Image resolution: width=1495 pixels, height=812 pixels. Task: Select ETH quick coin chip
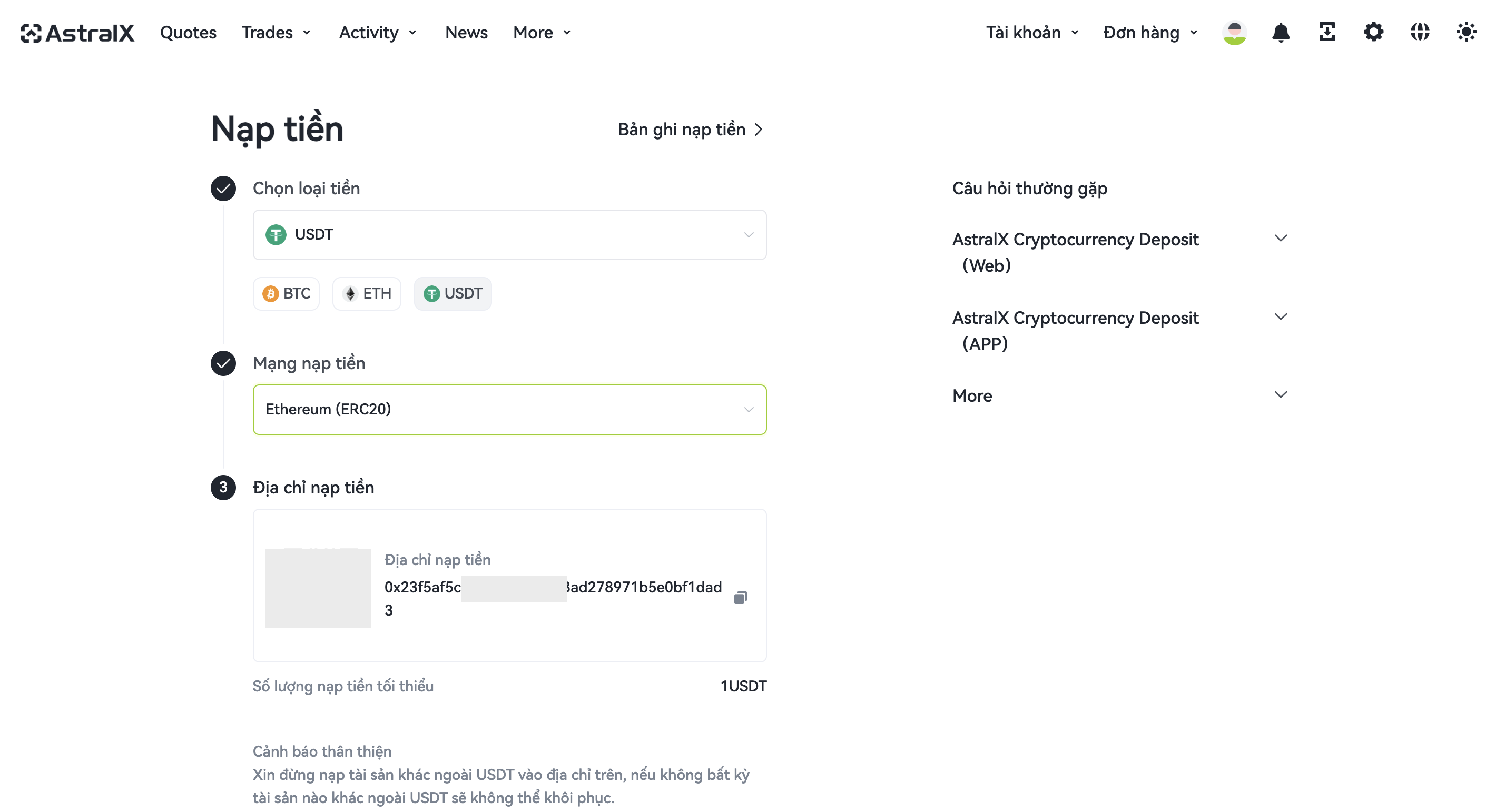[x=367, y=293]
